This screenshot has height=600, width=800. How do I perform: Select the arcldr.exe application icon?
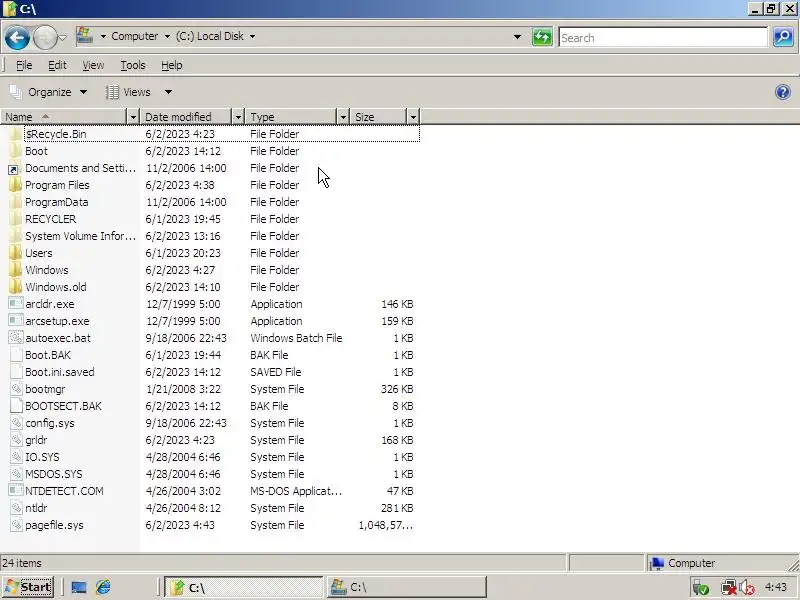pos(15,304)
